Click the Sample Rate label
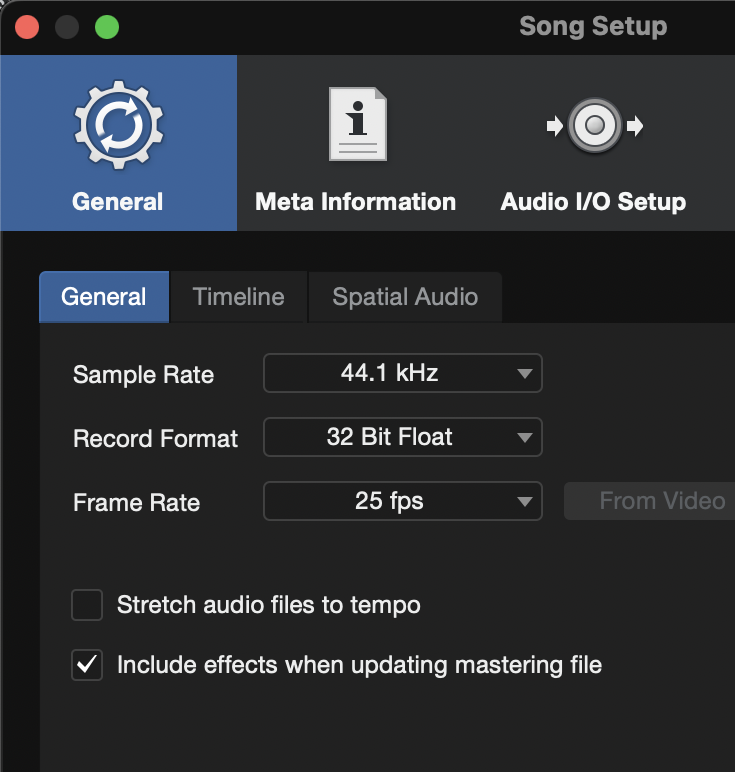 143,375
